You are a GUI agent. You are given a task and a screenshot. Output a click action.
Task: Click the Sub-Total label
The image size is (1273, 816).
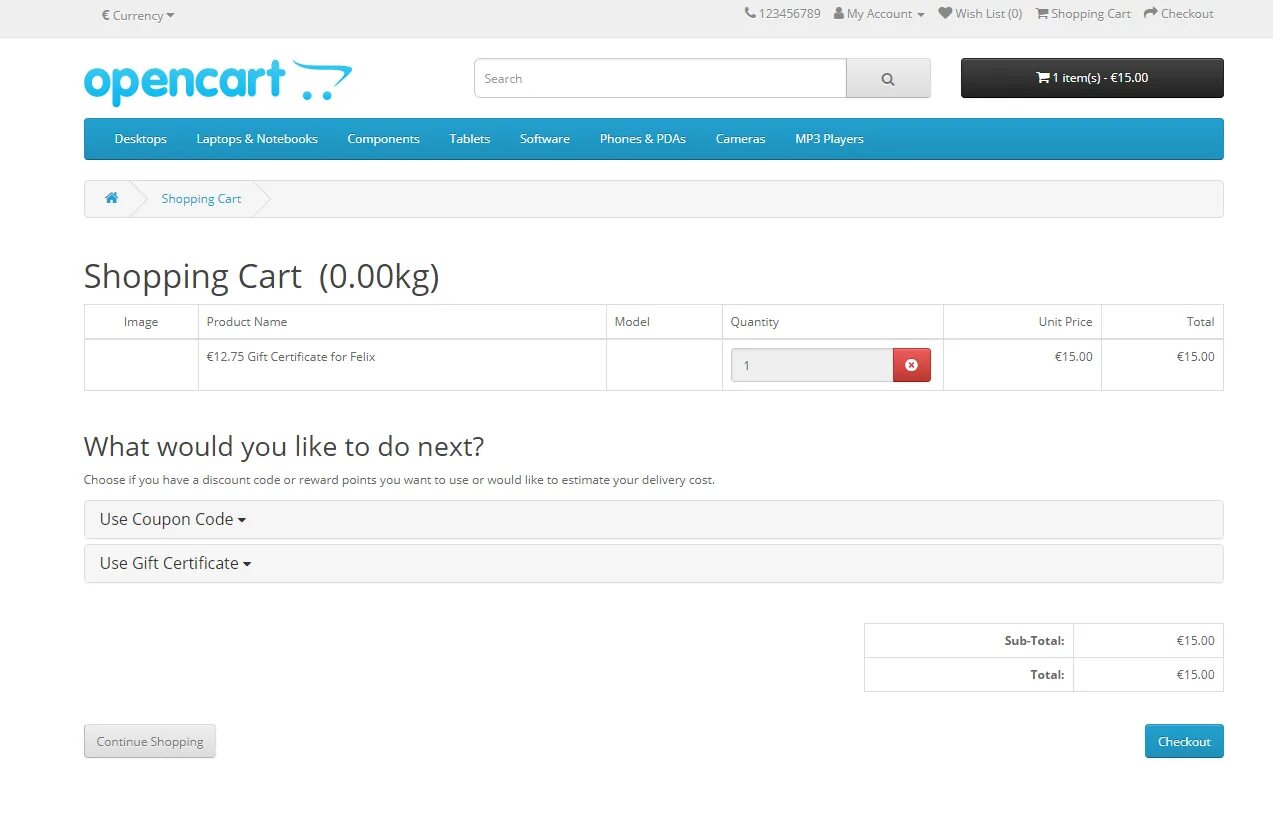pos(1035,641)
